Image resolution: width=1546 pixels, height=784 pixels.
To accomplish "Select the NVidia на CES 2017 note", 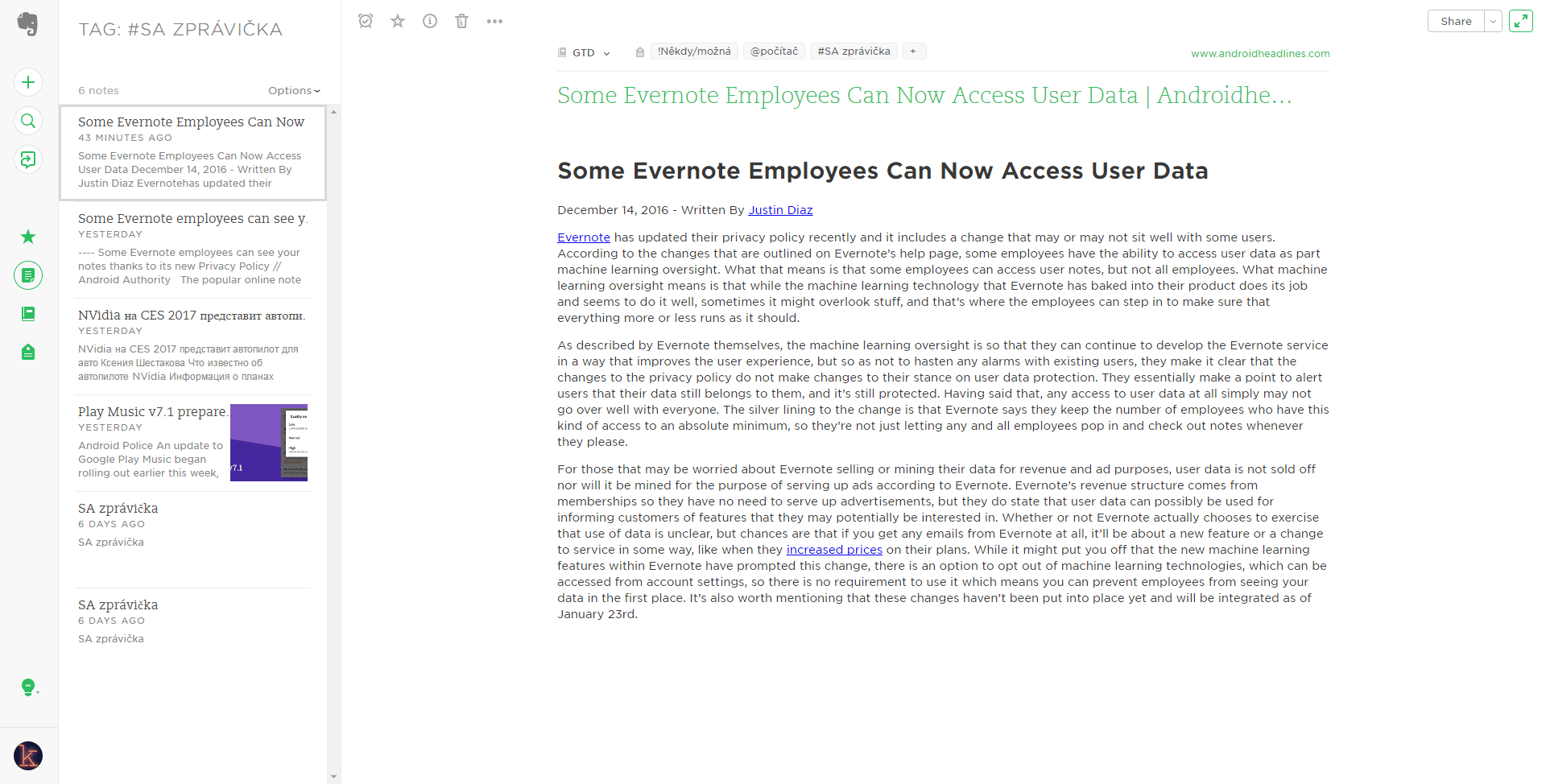I will [x=193, y=346].
